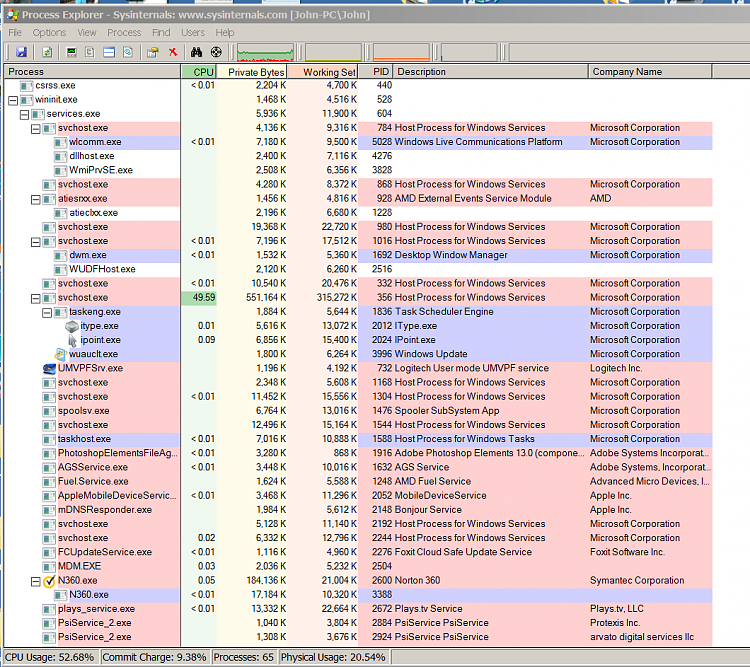This screenshot has height=667, width=750.
Task: Collapse the N360.exe parent tree node
Action: [x=35, y=582]
